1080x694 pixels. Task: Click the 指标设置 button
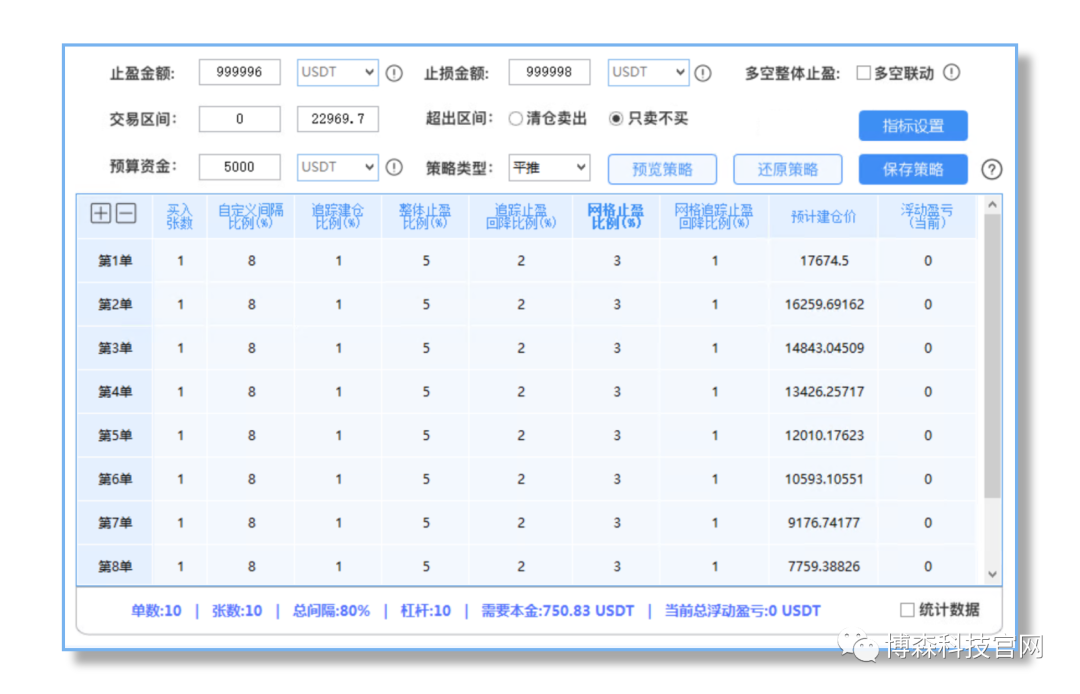point(913,125)
